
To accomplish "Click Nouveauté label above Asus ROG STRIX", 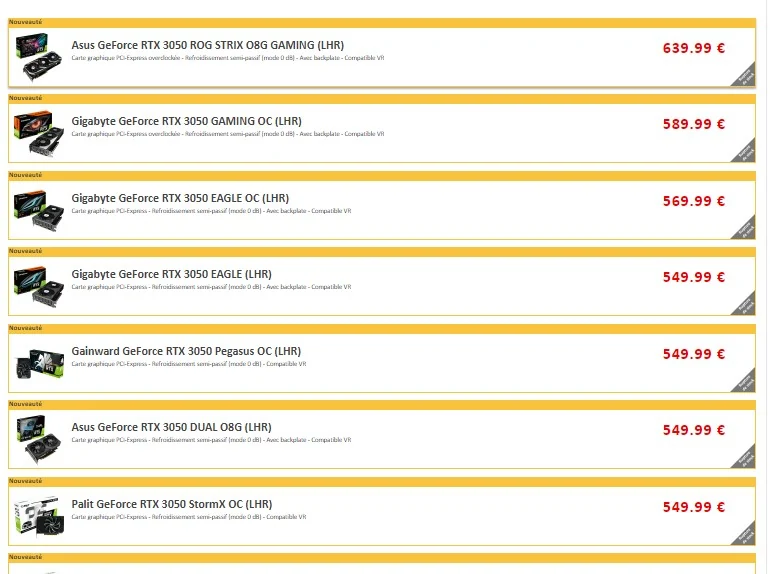I will click(x=26, y=22).
